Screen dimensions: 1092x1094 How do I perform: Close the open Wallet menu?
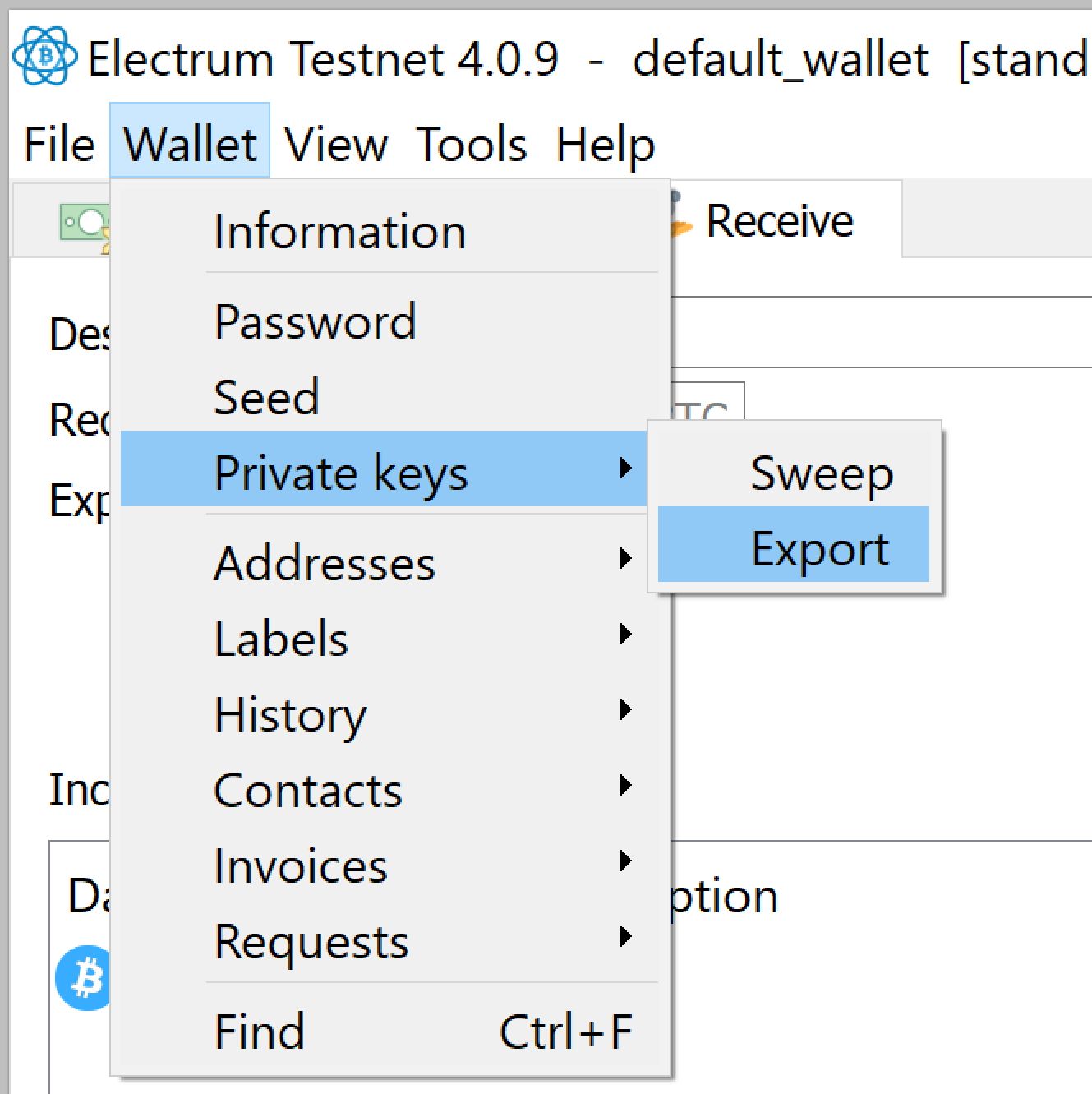click(190, 141)
